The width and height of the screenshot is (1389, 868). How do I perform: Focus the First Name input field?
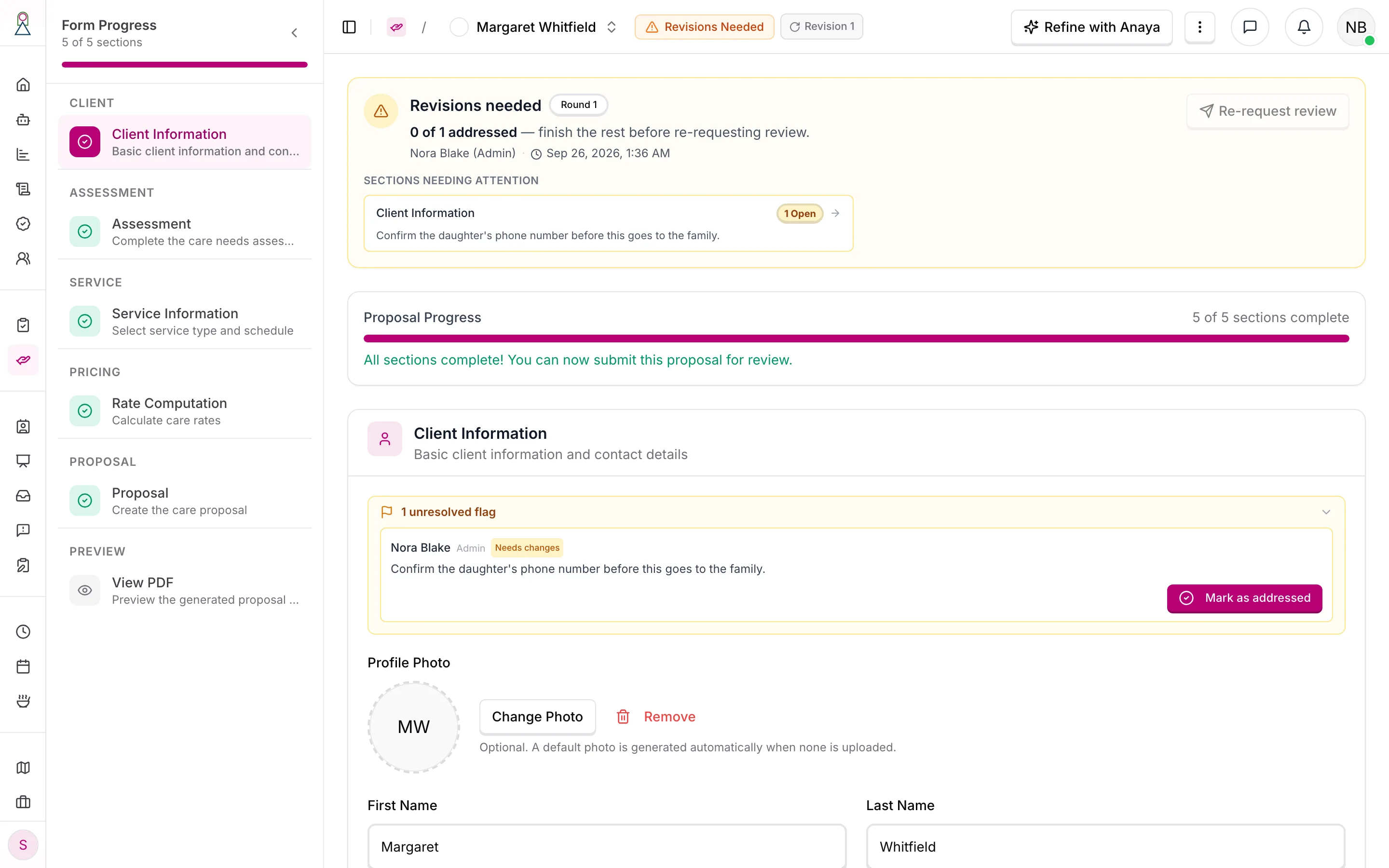607,846
